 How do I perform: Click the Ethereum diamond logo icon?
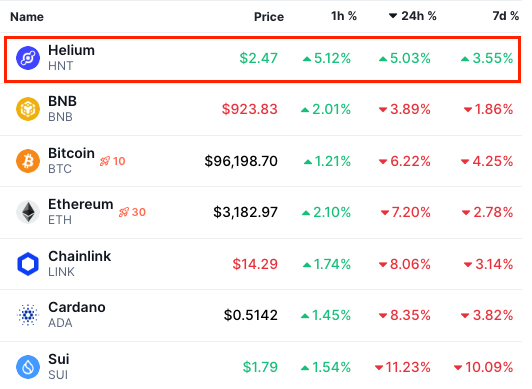tap(28, 212)
